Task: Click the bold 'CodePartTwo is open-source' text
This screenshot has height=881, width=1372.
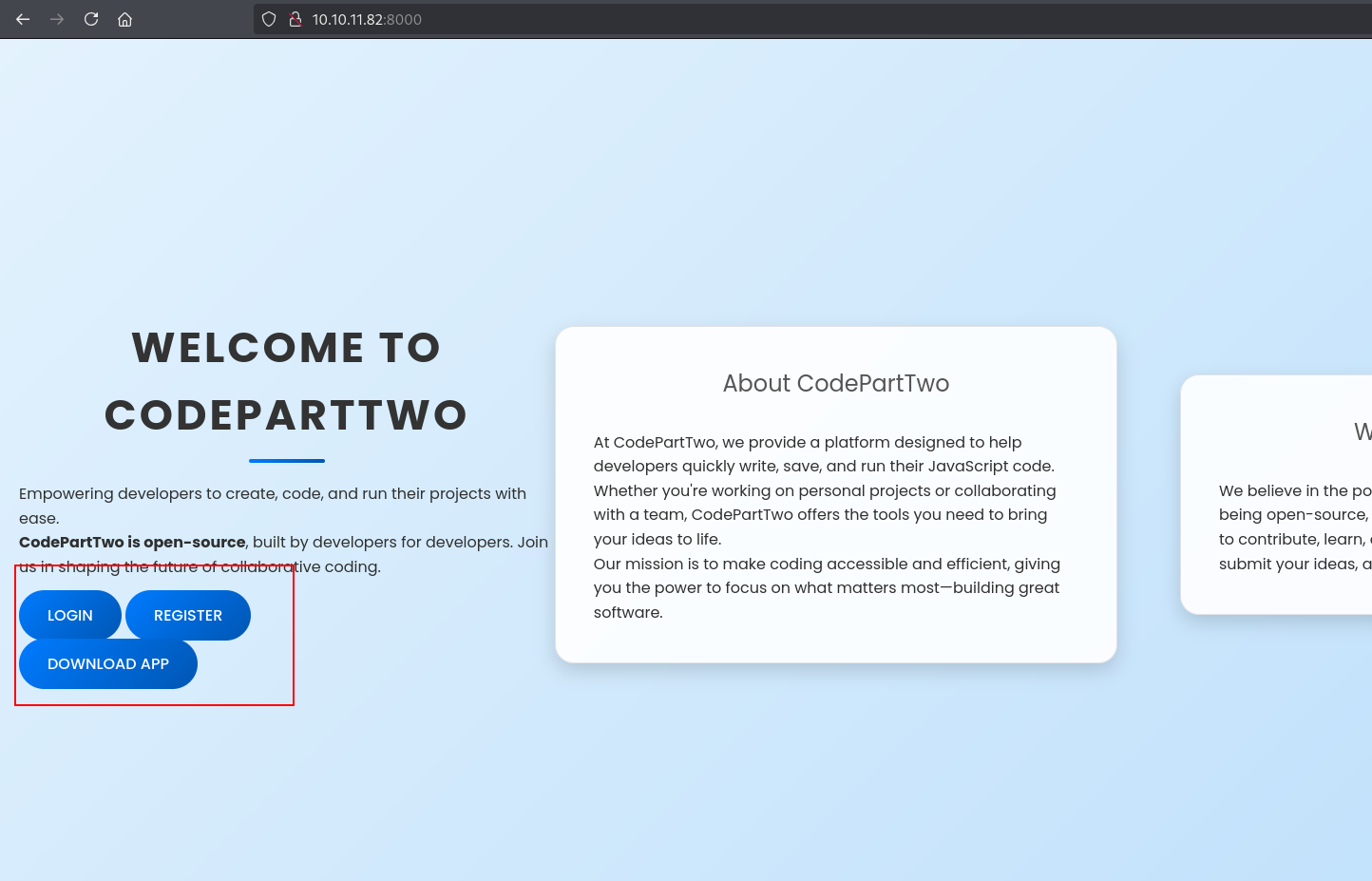Action: [132, 542]
